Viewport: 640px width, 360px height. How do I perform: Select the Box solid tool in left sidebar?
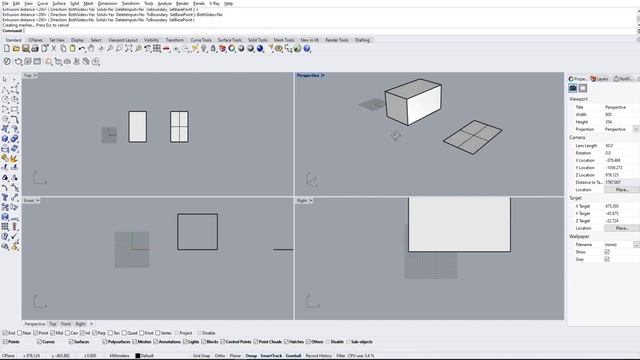(5, 139)
